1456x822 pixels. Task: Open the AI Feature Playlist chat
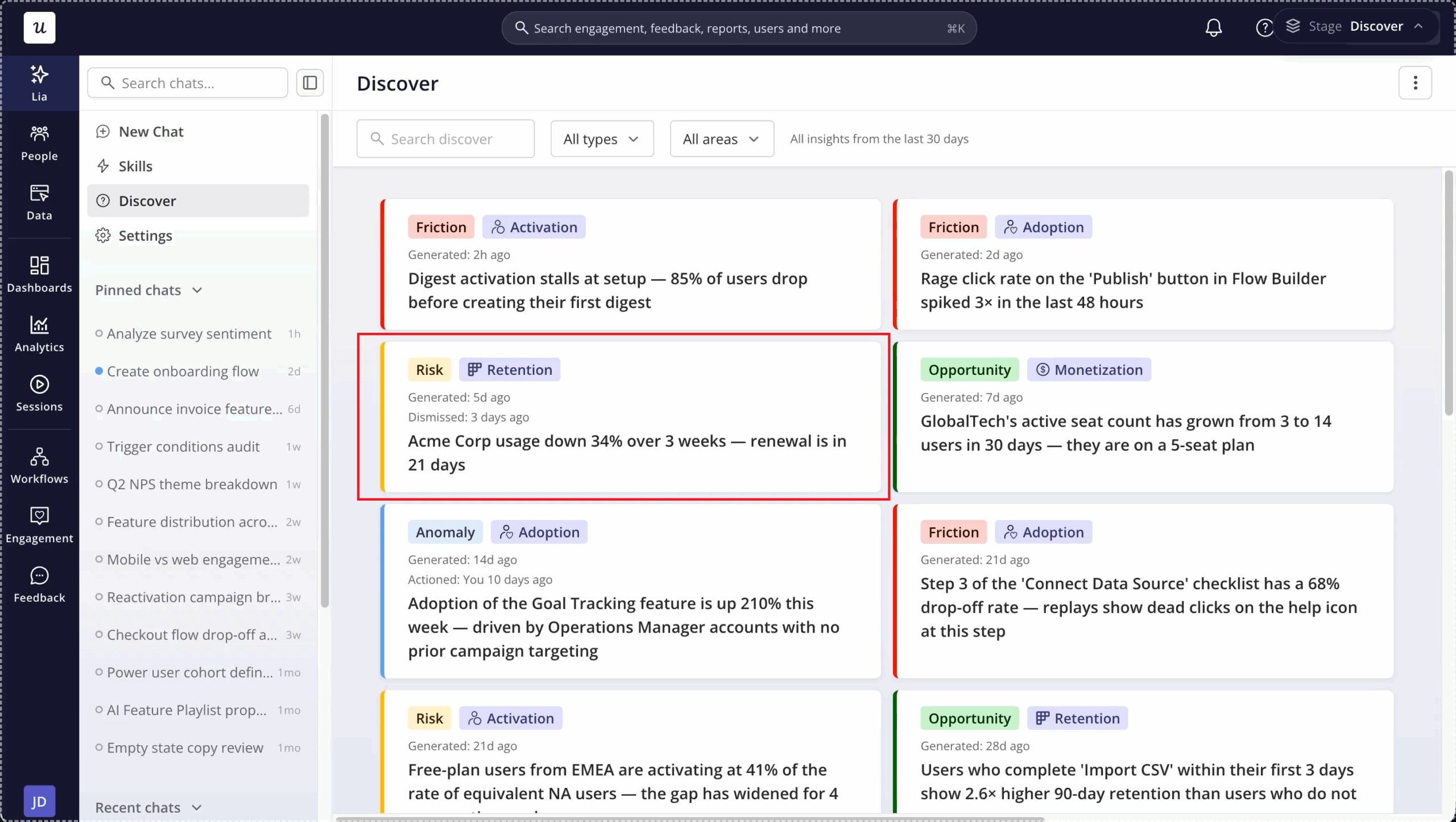pyautogui.click(x=198, y=710)
